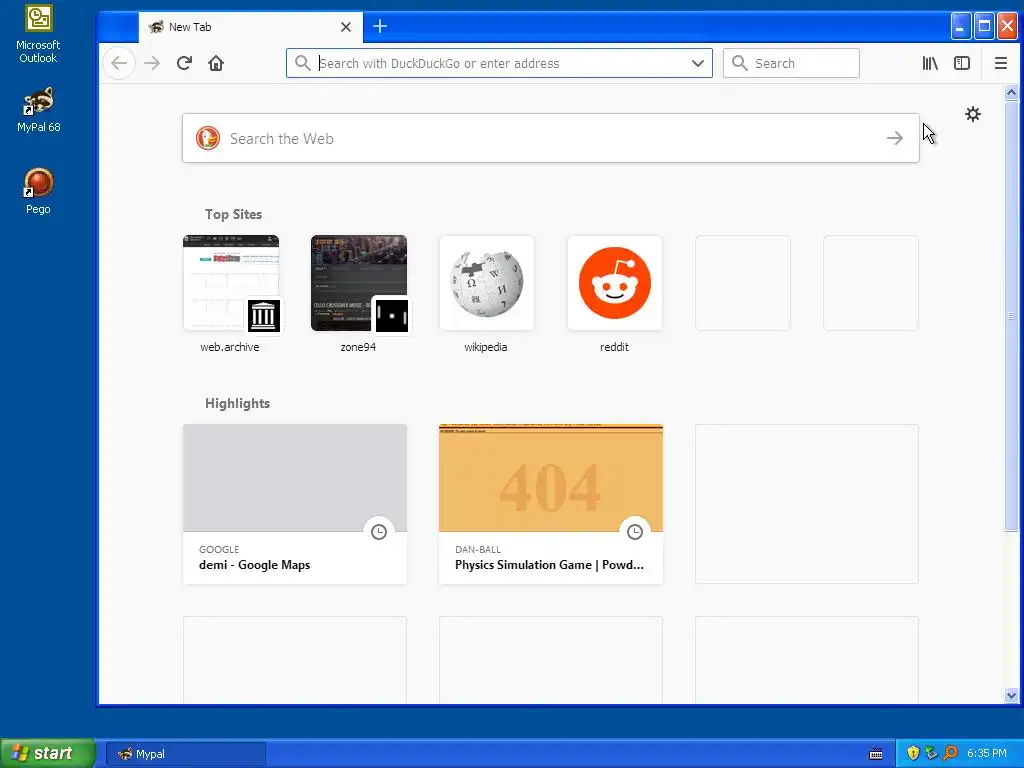Click the forward navigation arrow

point(152,63)
